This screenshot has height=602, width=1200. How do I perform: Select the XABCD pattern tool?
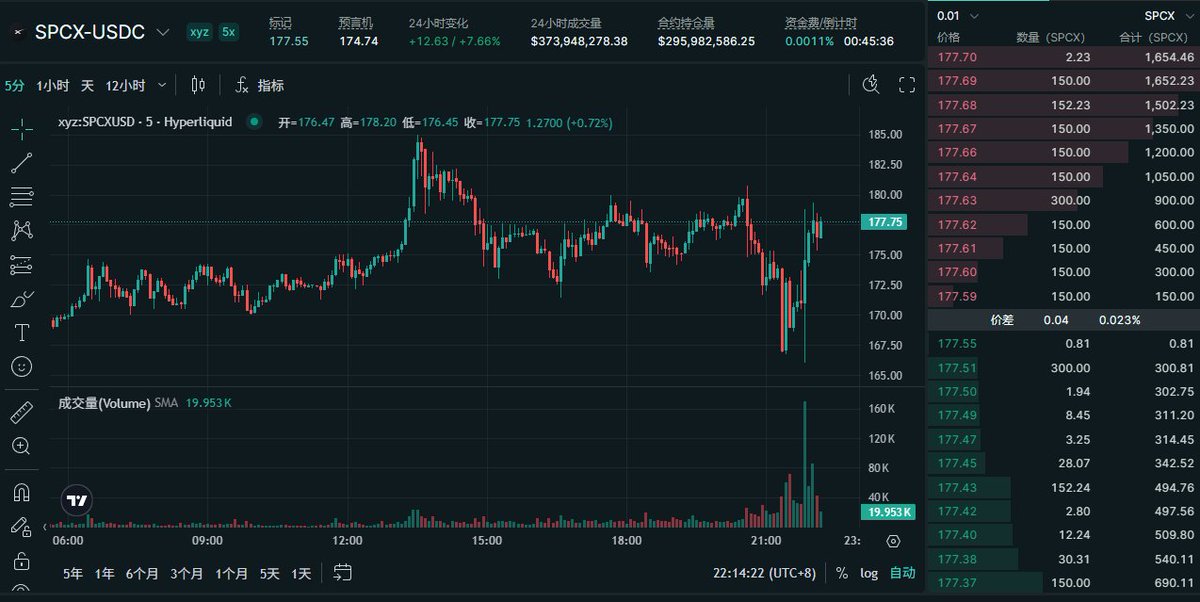tap(22, 231)
